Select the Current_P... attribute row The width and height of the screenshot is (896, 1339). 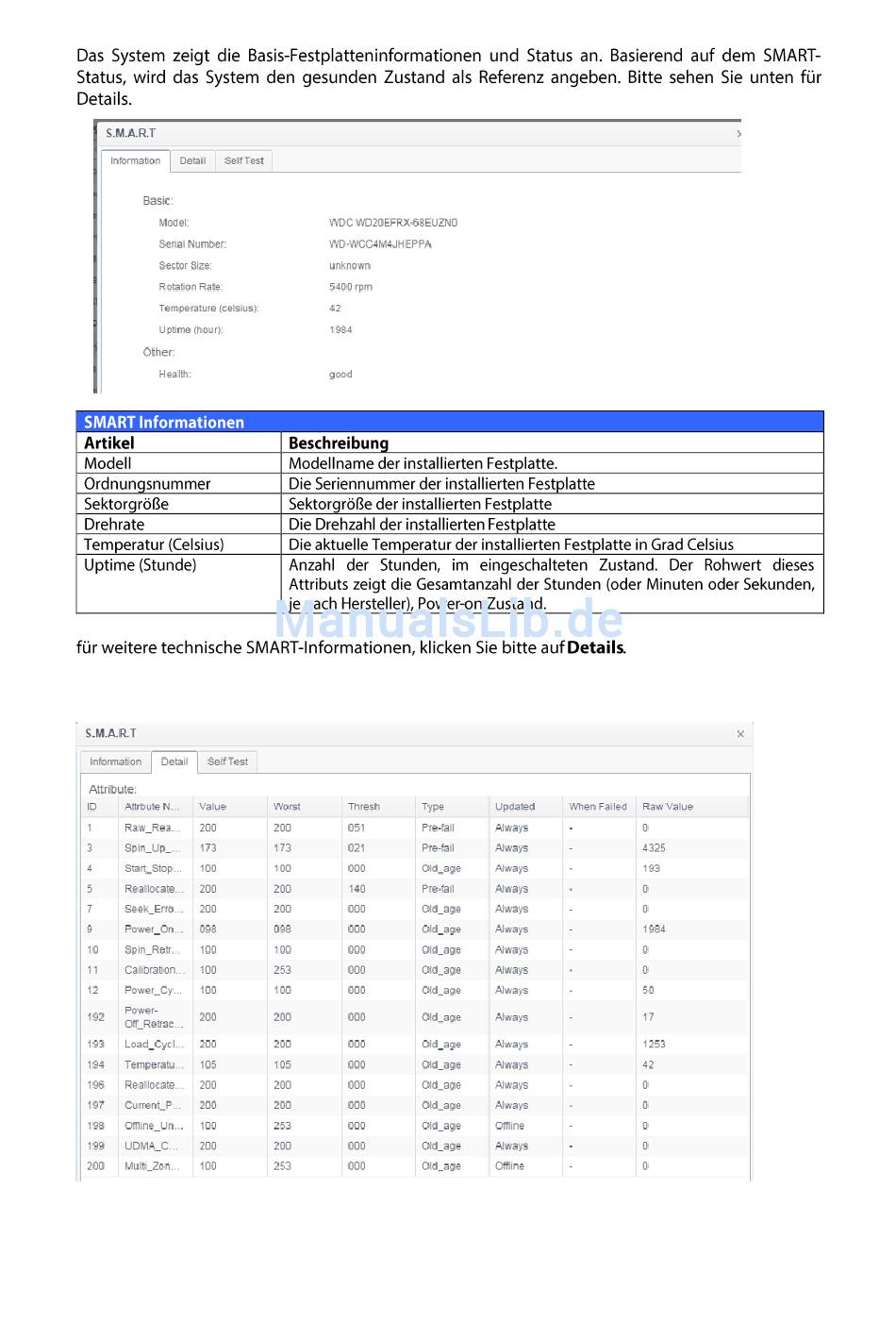pyautogui.click(x=415, y=1106)
